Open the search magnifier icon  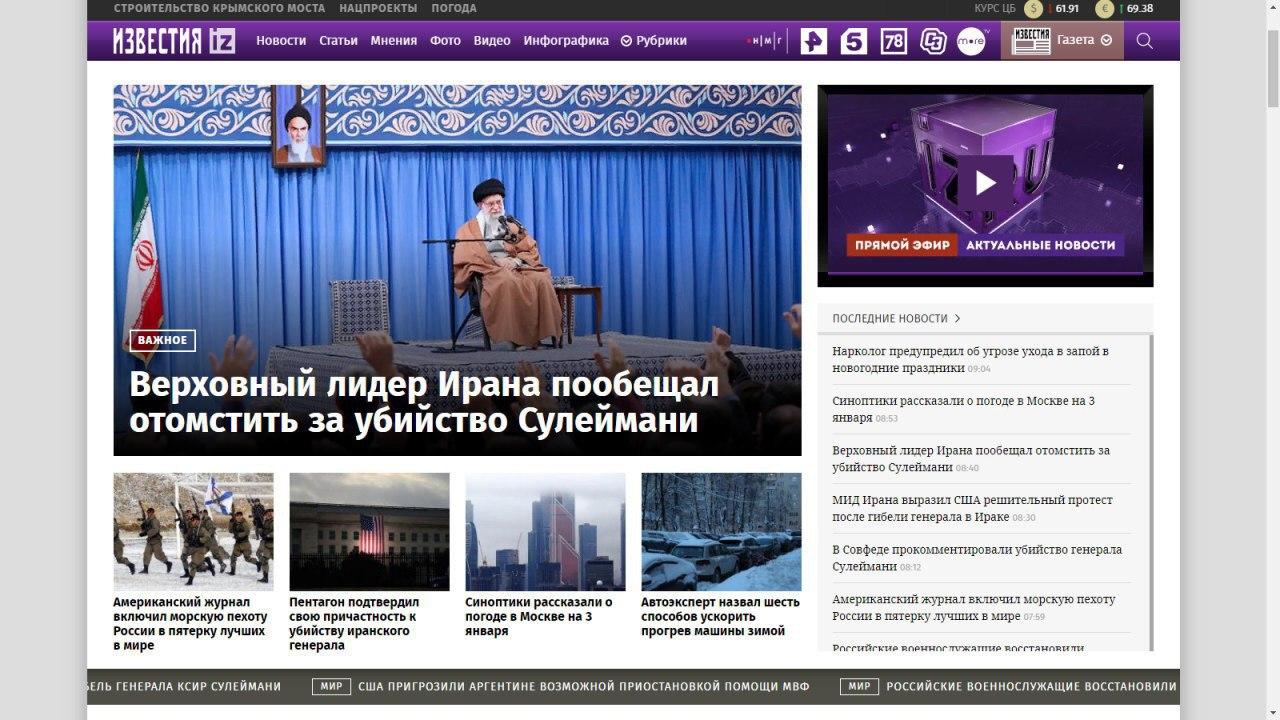click(1145, 41)
